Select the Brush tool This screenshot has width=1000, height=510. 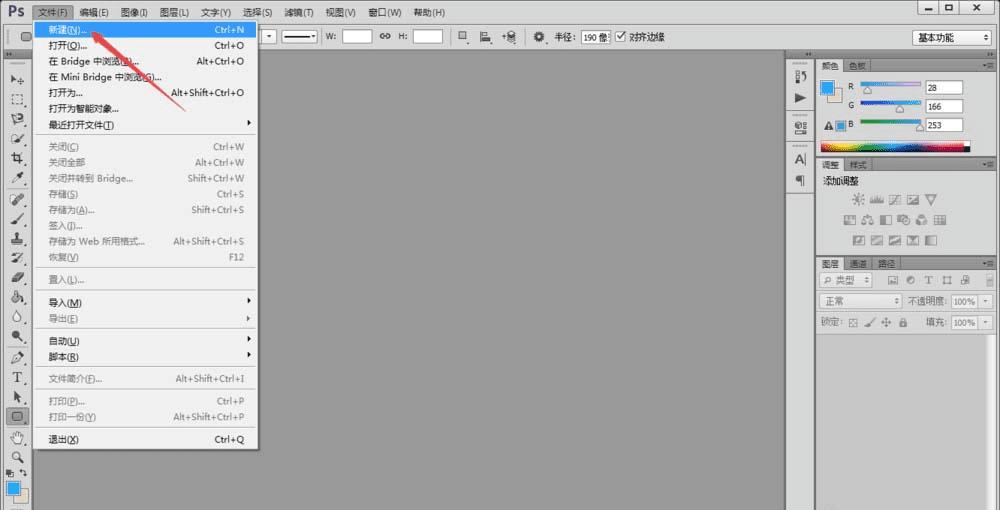pos(17,219)
